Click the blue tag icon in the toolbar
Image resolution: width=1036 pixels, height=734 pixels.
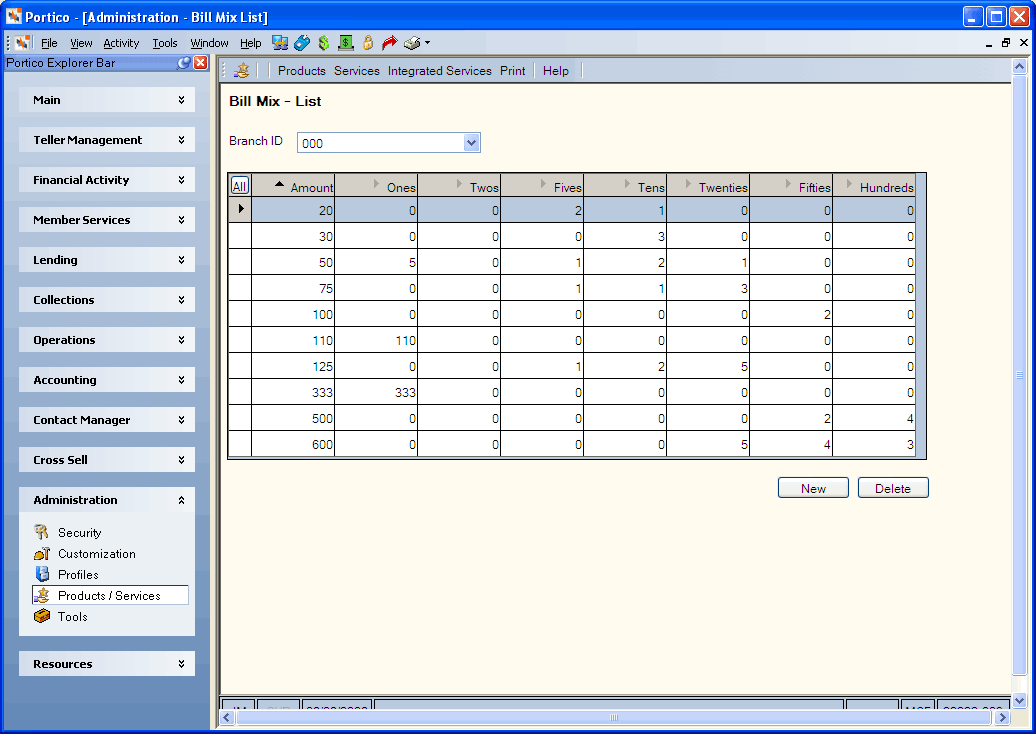click(302, 43)
